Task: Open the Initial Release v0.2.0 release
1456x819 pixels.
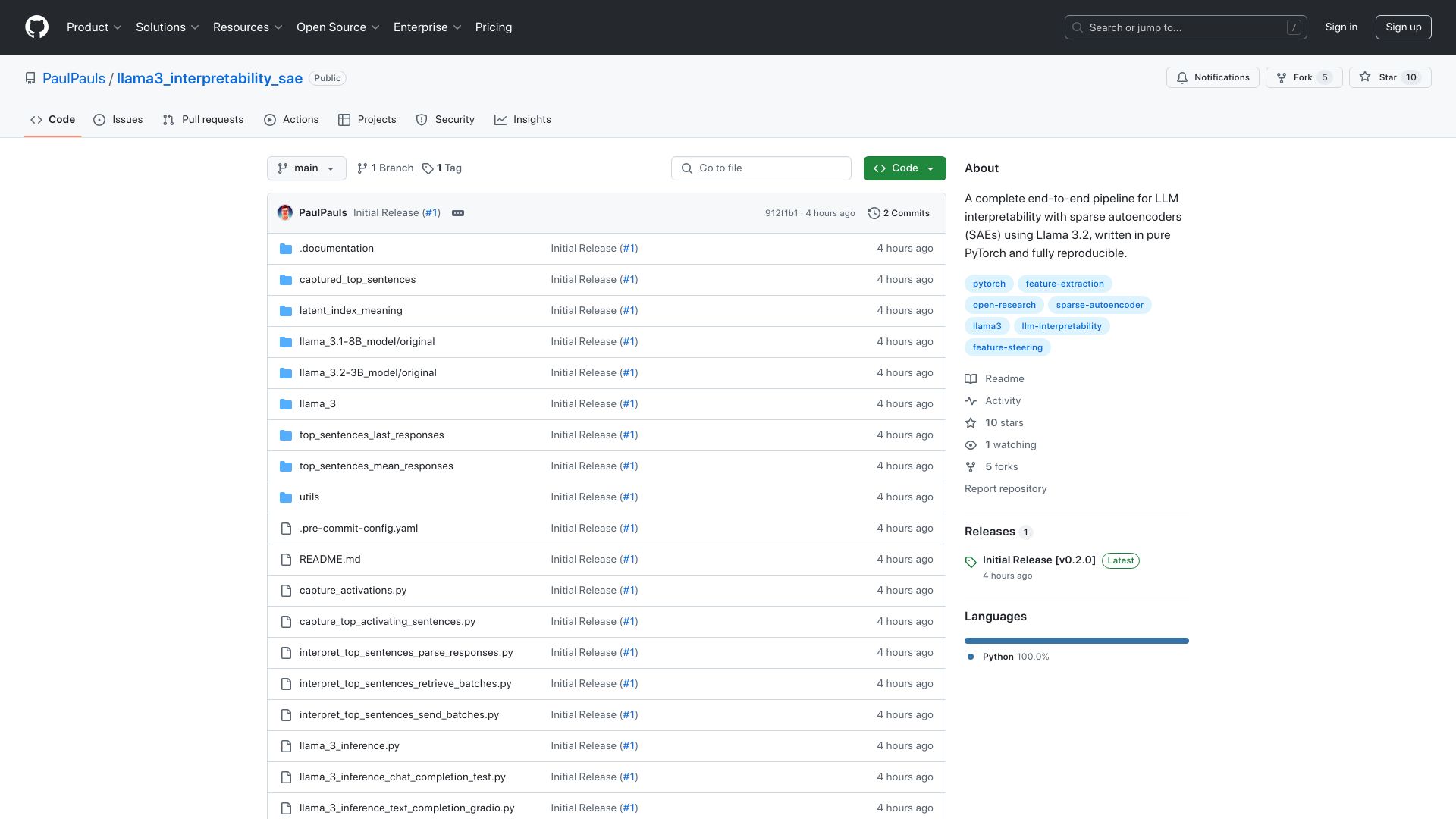Action: click(x=1039, y=560)
